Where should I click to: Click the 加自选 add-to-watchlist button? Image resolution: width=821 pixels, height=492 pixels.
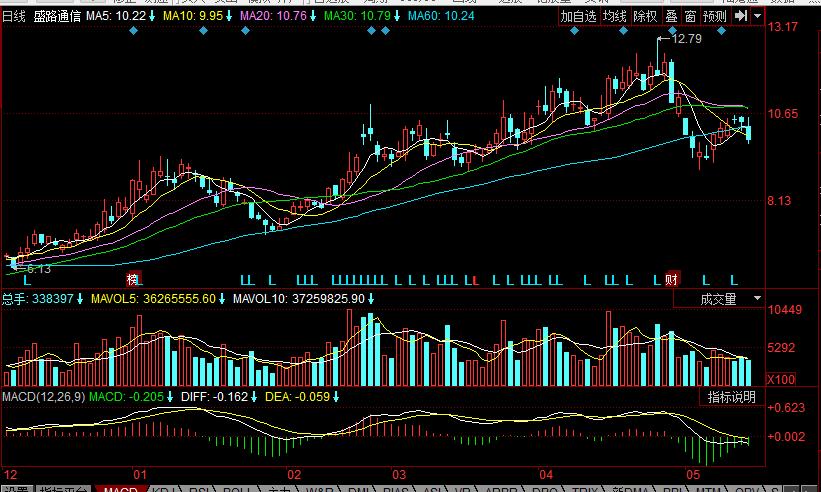pyautogui.click(x=578, y=16)
